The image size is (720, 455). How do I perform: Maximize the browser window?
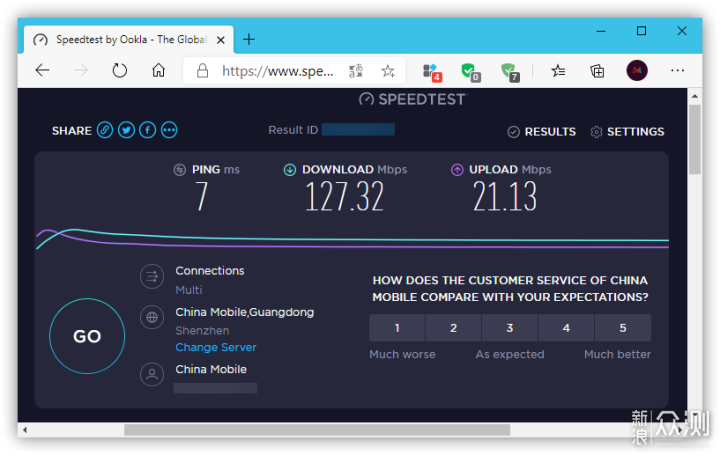pyautogui.click(x=641, y=31)
